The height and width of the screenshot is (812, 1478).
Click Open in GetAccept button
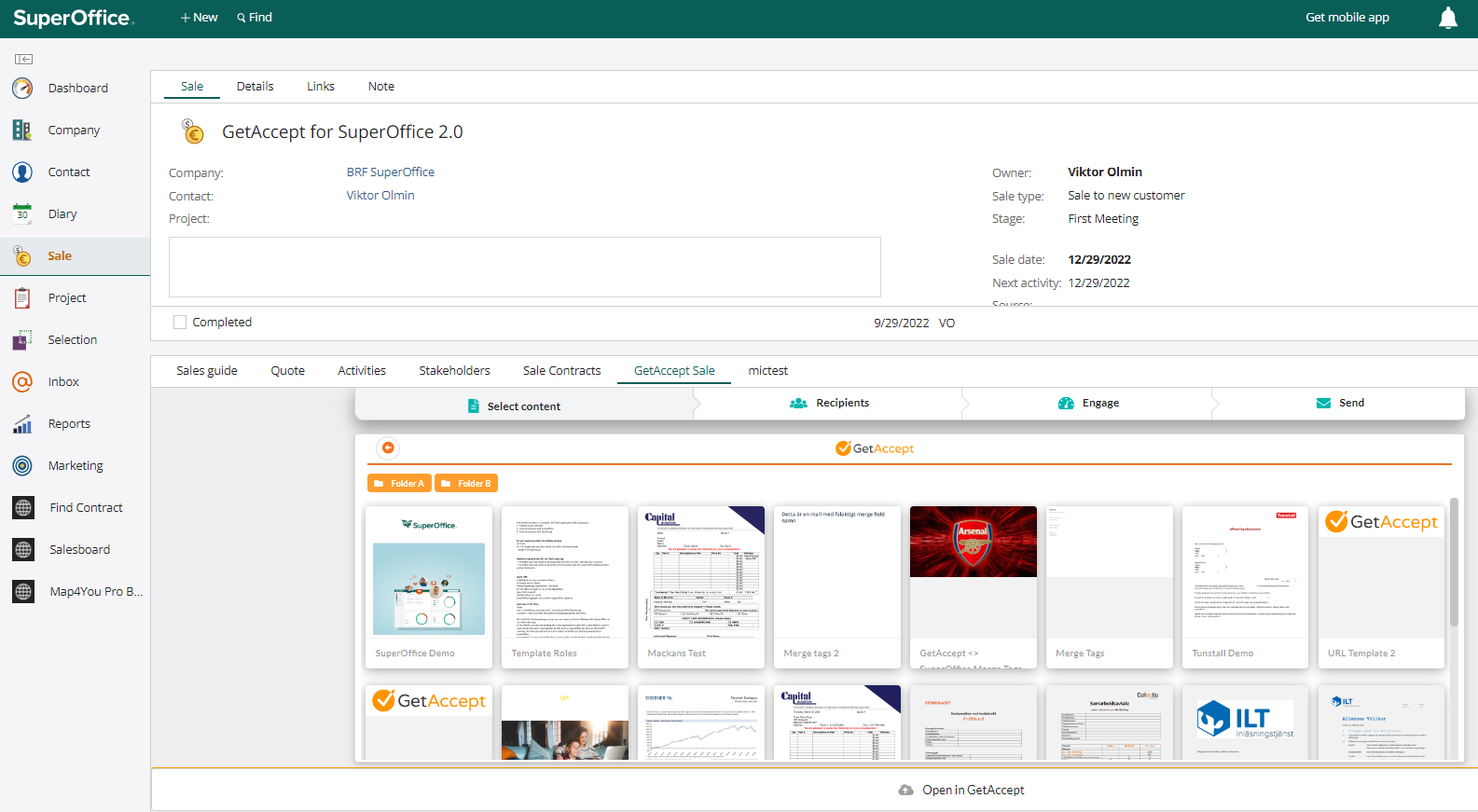coord(961,791)
